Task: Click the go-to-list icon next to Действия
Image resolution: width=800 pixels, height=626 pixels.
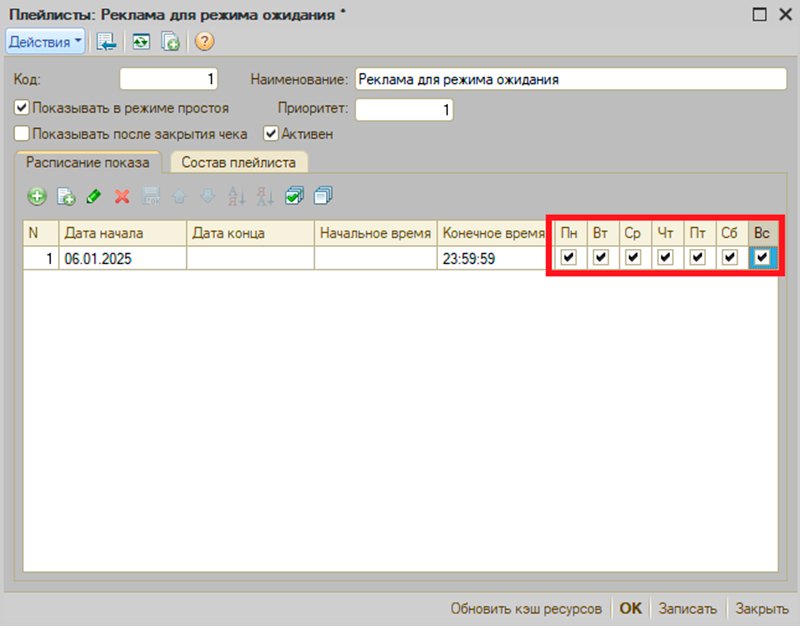Action: (106, 42)
